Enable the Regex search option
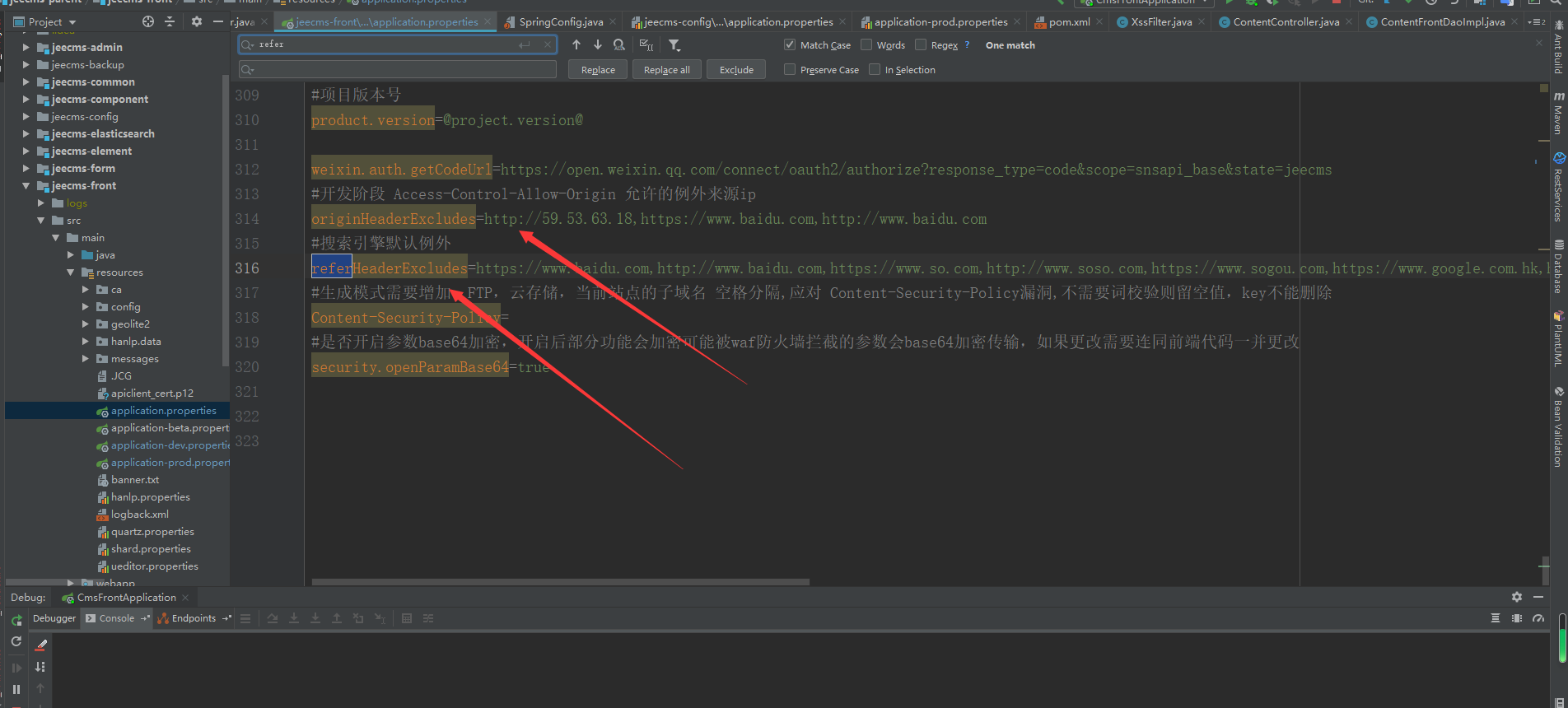The width and height of the screenshot is (1568, 708). point(921,45)
